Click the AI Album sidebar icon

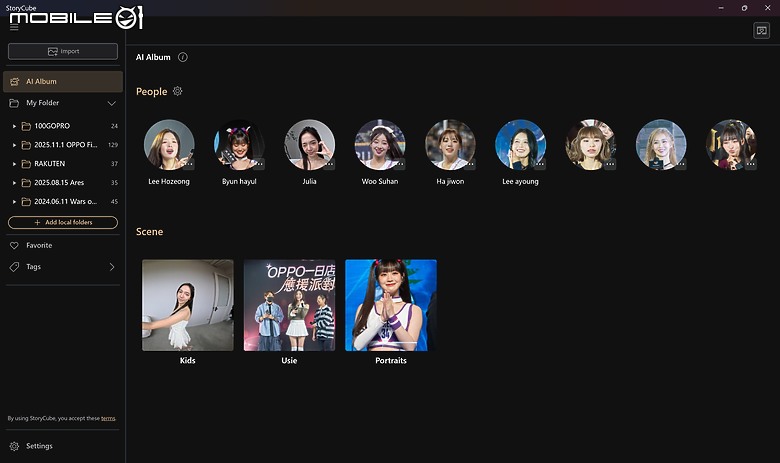pyautogui.click(x=14, y=82)
